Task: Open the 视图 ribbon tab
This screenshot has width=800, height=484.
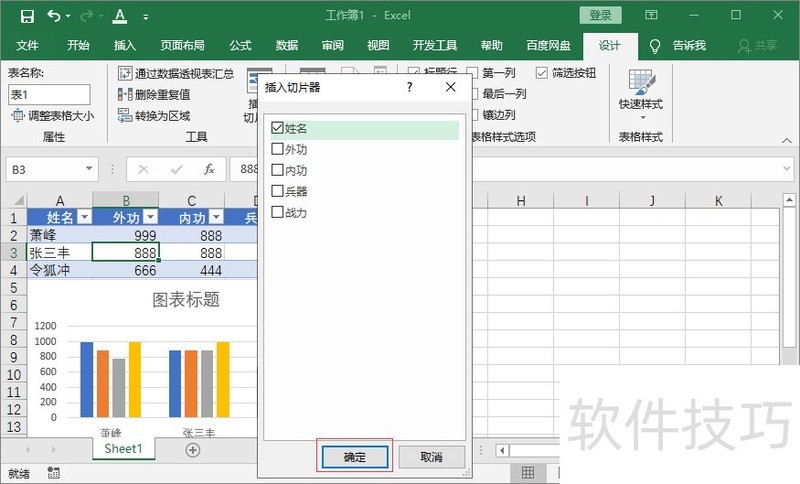Action: tap(378, 45)
